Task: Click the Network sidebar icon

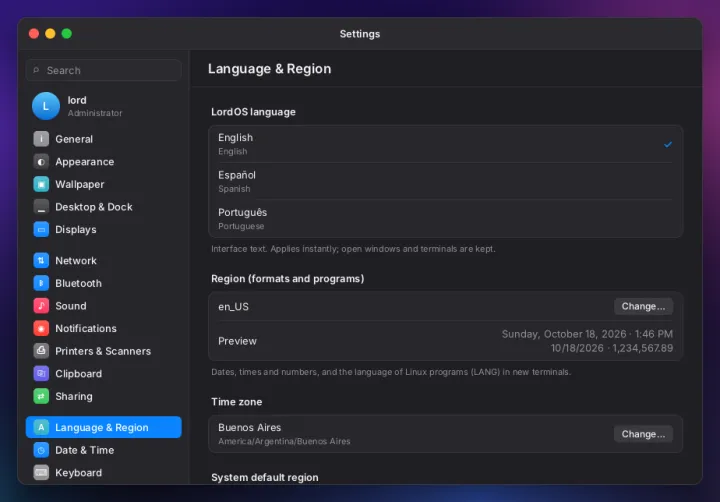Action: (x=41, y=260)
